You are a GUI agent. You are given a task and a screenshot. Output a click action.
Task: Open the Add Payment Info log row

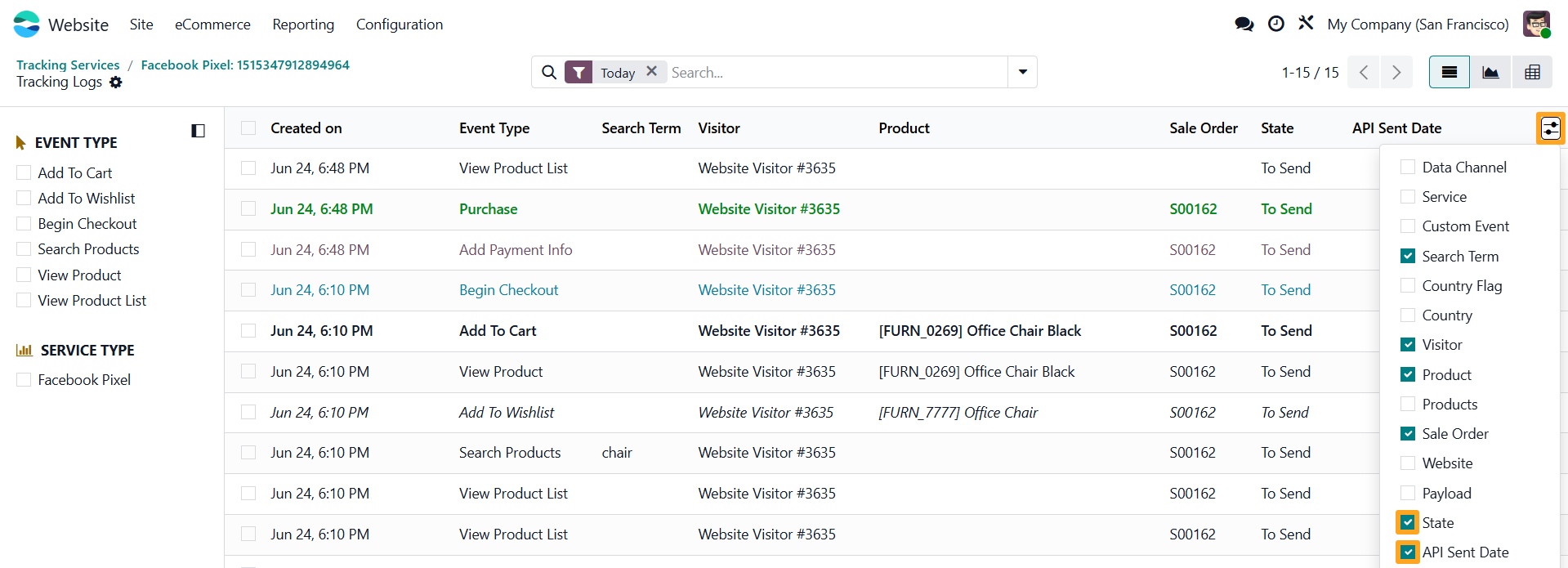(x=516, y=250)
